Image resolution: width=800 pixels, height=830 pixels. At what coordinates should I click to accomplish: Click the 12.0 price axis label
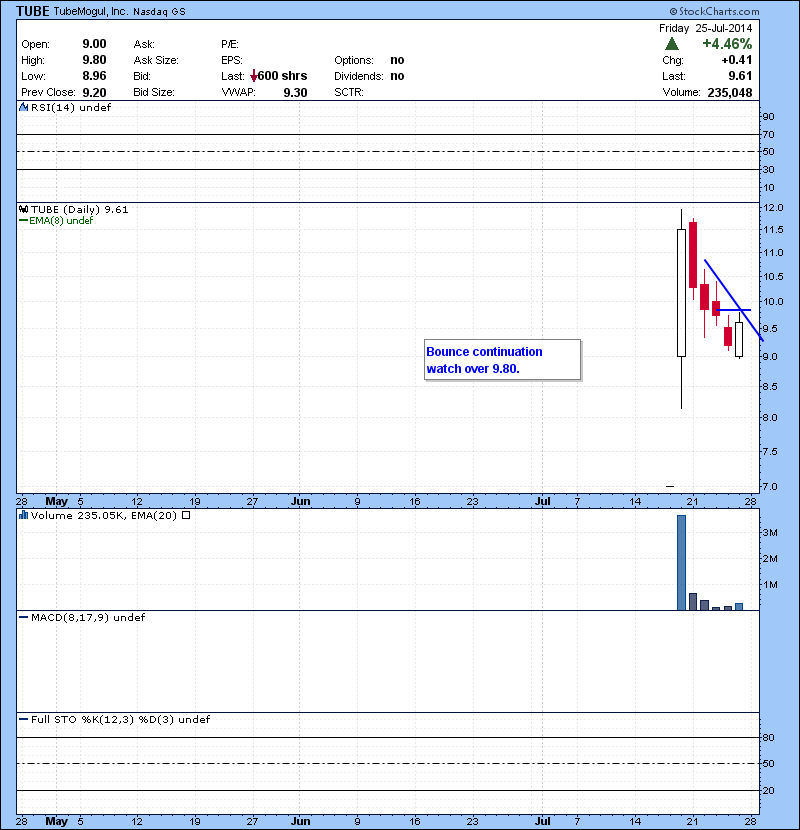point(773,208)
